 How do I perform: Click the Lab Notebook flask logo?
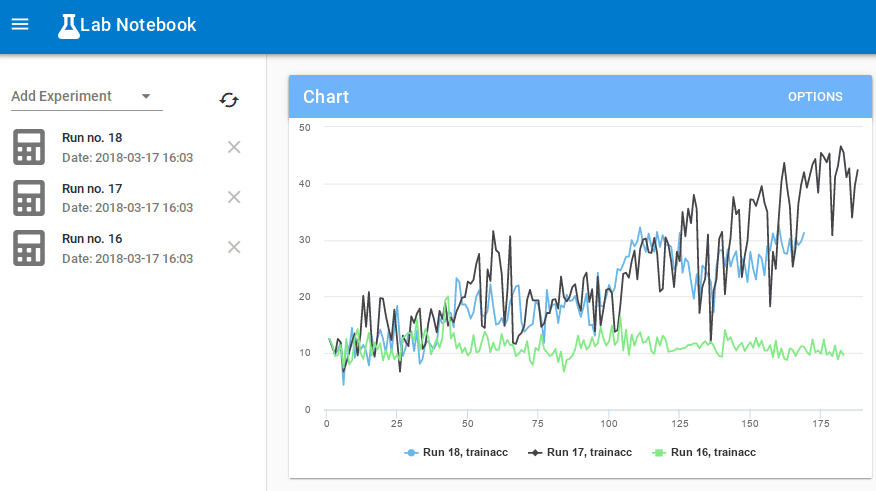click(x=68, y=26)
